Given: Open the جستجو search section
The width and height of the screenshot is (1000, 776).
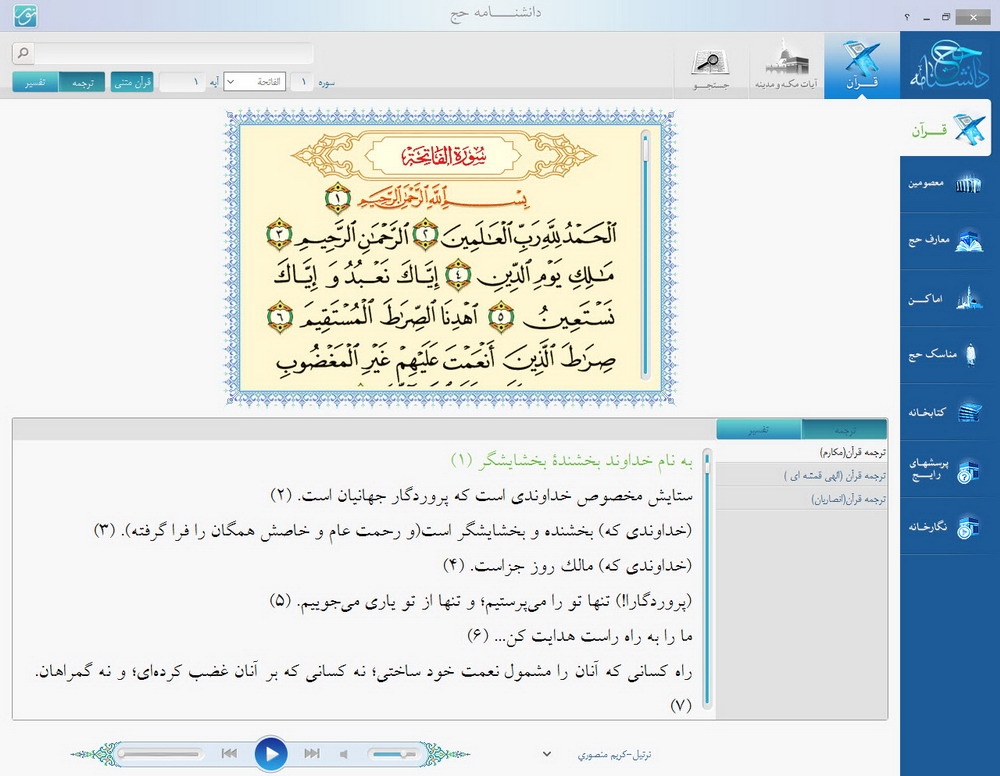Looking at the screenshot, I should [711, 66].
